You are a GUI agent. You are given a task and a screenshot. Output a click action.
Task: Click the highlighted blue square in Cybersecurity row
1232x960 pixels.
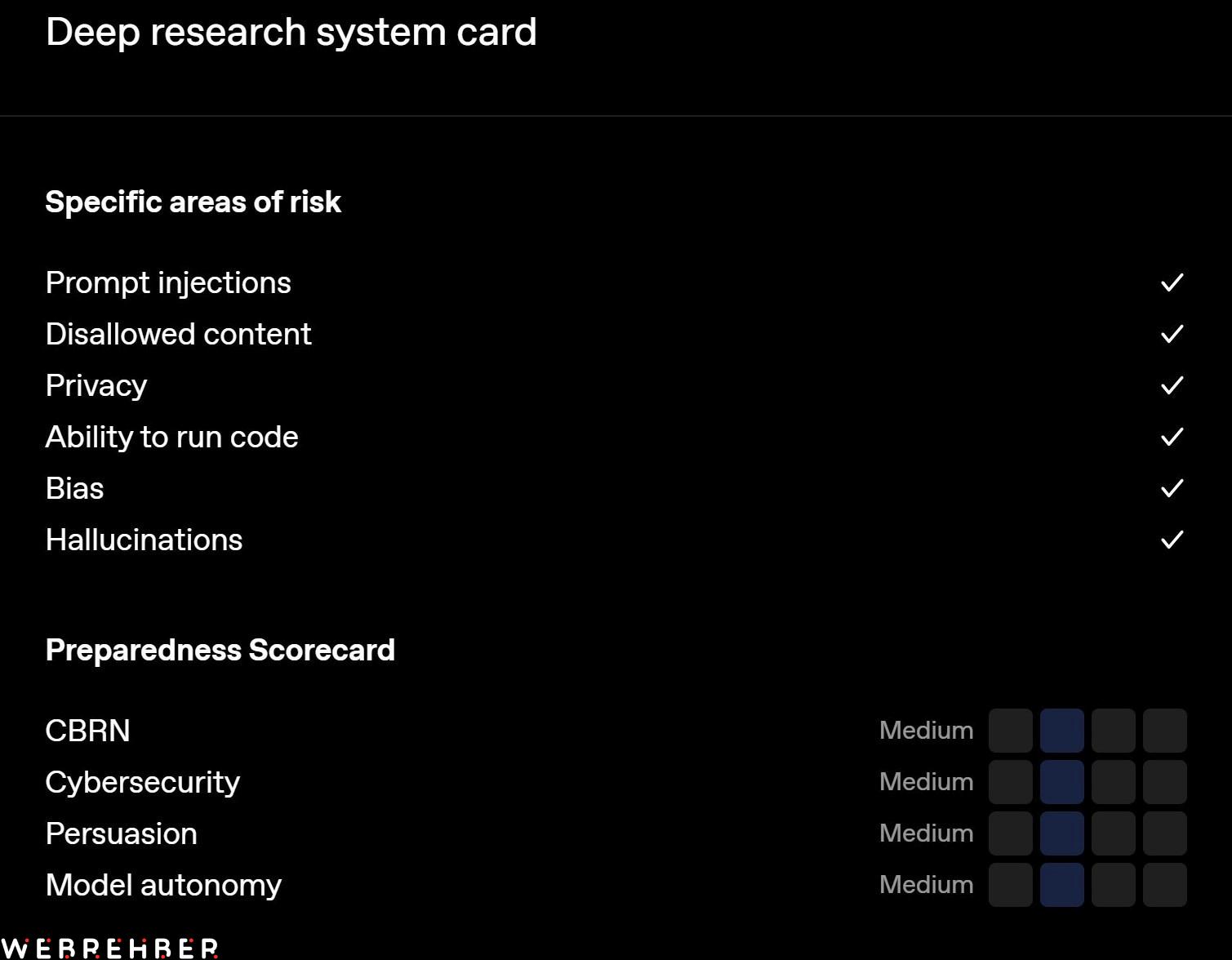click(x=1062, y=782)
